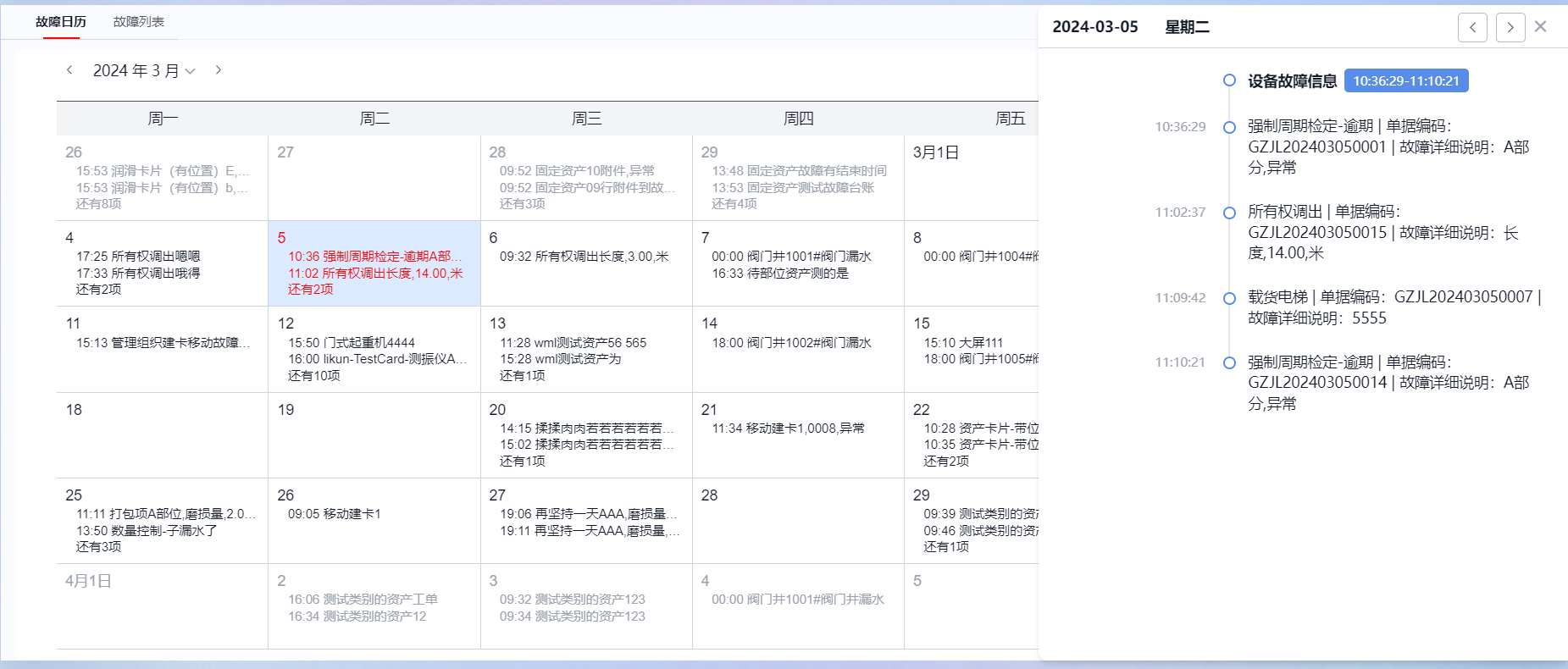Open 09:05 移动建卡1 event on March 26
Screen dimensions: 1568x669
(334, 514)
